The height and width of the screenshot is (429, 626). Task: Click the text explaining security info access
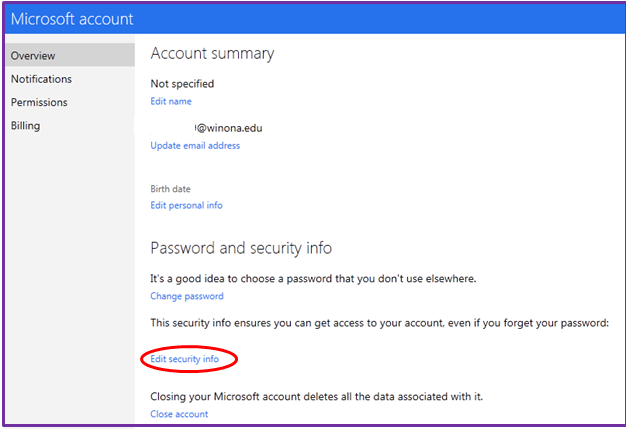click(379, 323)
